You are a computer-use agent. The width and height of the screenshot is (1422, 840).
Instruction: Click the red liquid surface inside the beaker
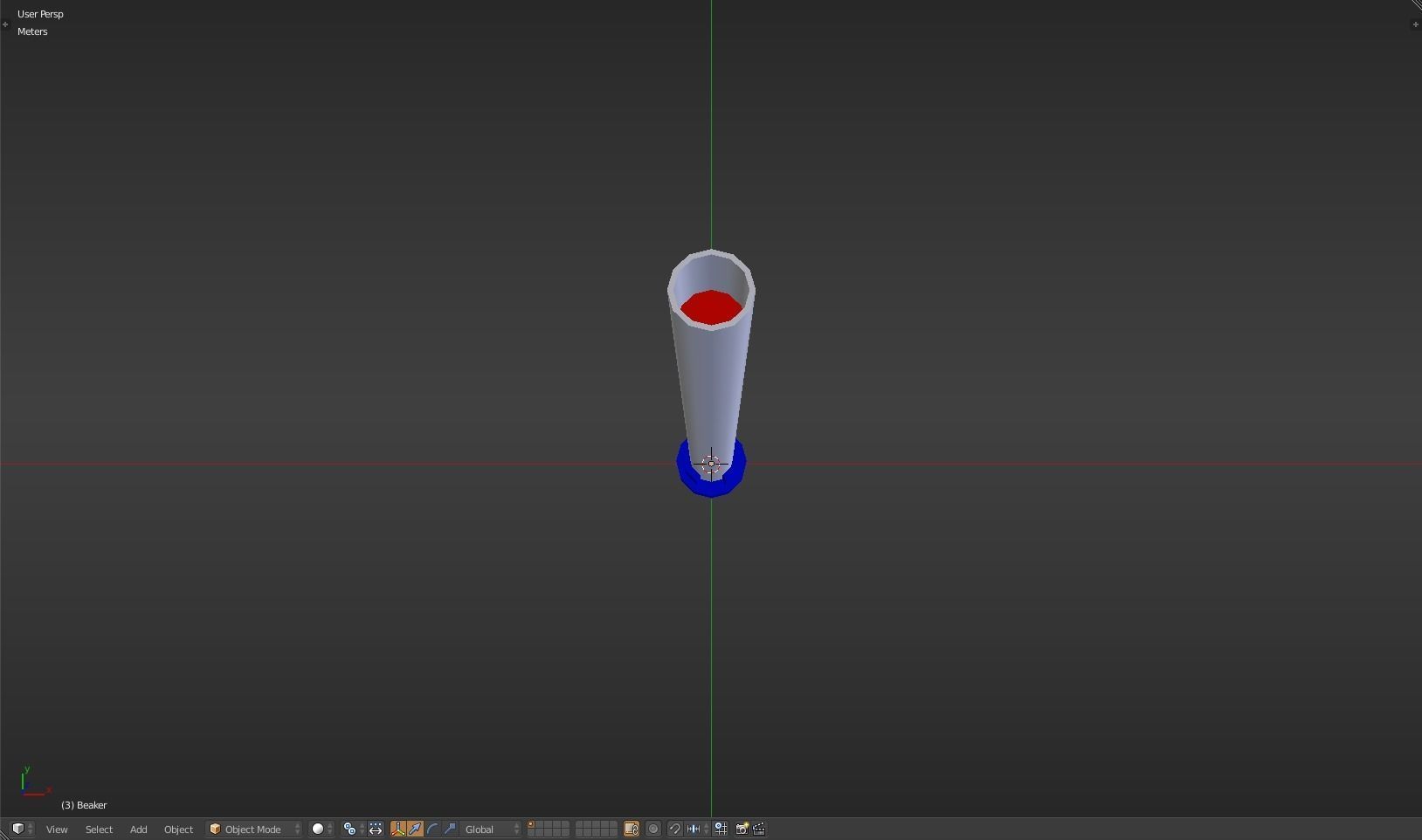(711, 307)
